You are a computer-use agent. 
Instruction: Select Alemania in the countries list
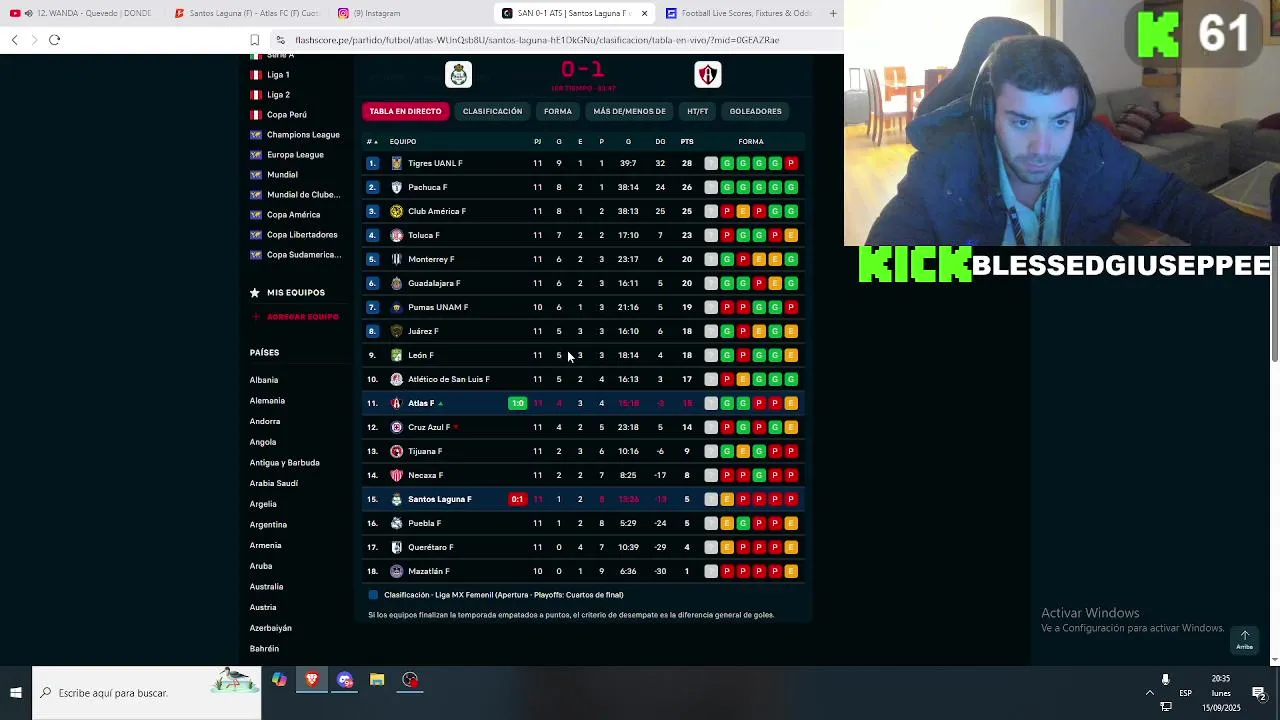[267, 401]
